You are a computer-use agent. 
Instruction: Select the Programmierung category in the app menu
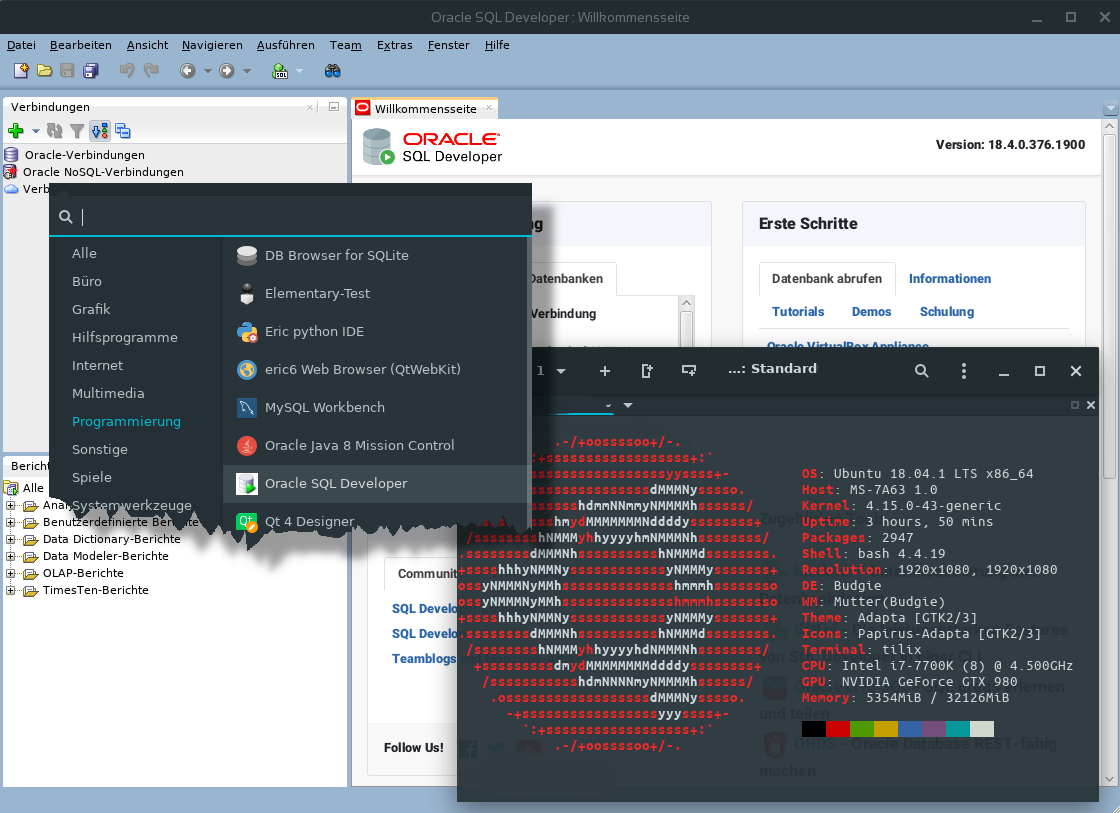click(126, 422)
